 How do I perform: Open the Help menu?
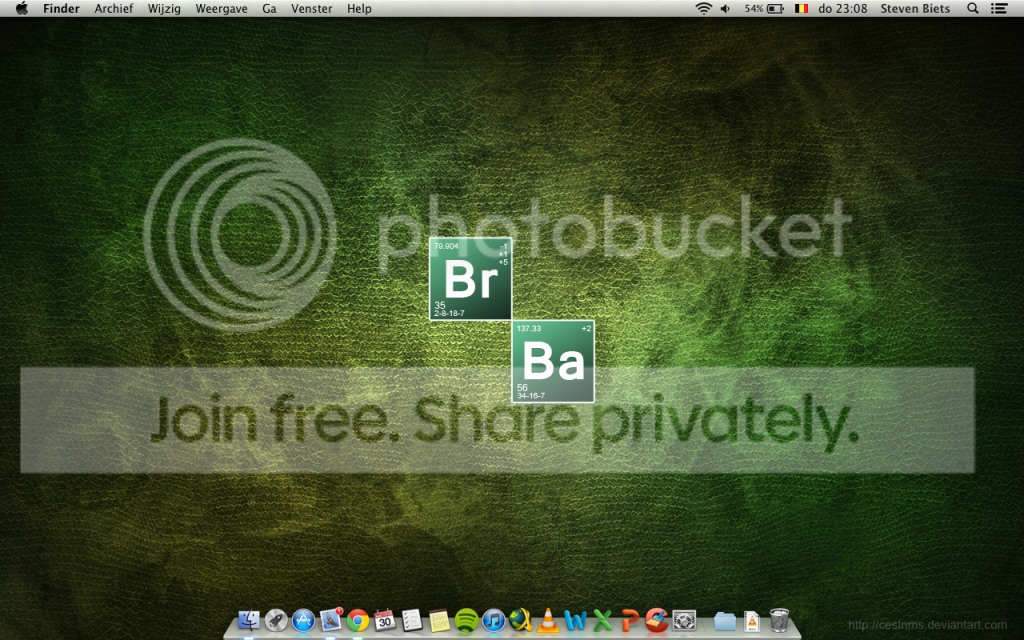(359, 8)
